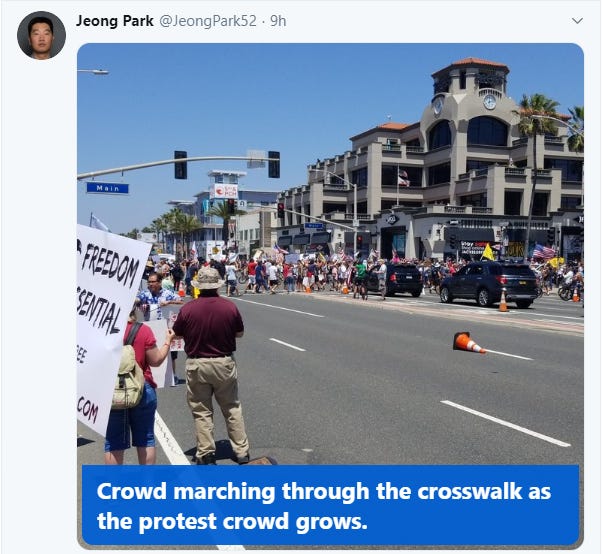Open the tweet via 9h timestamp

[x=278, y=21]
